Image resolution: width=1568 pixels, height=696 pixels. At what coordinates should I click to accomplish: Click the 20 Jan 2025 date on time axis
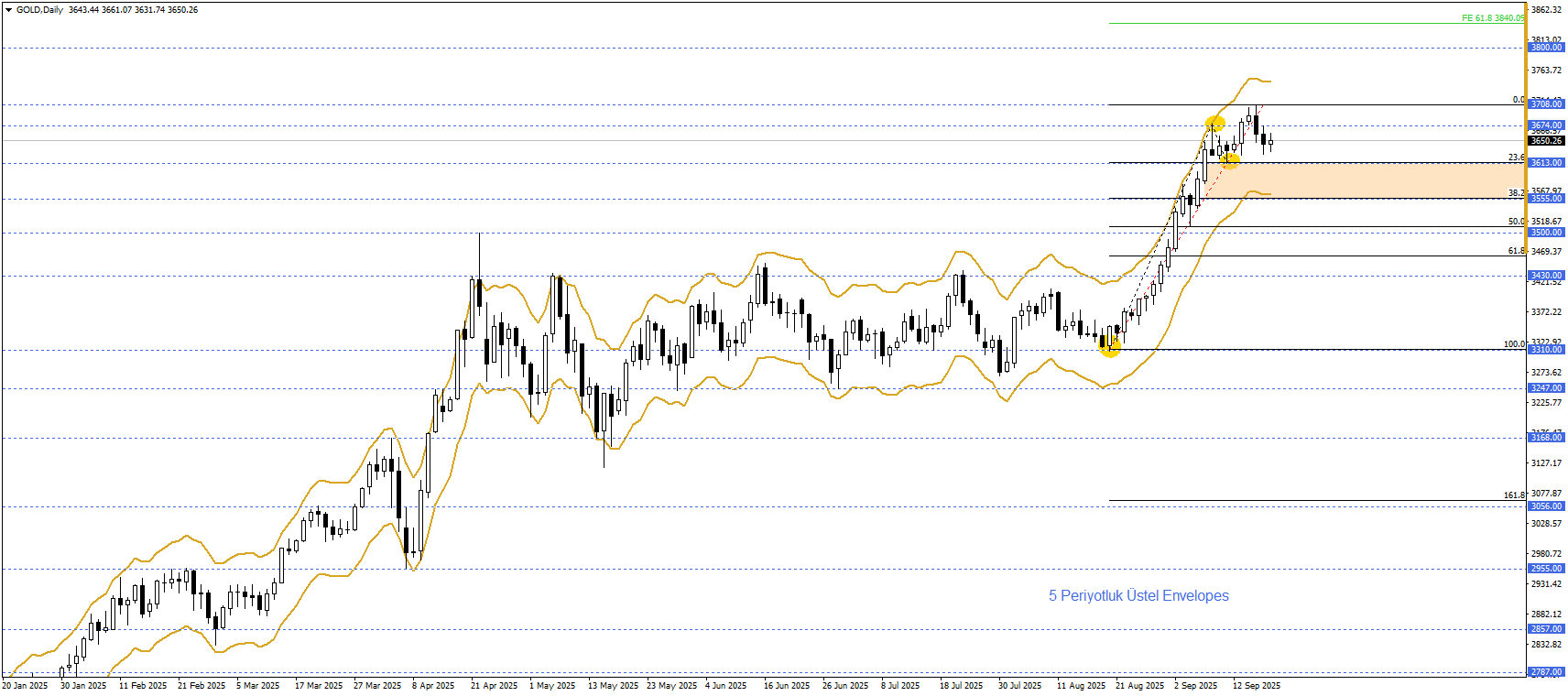(25, 686)
